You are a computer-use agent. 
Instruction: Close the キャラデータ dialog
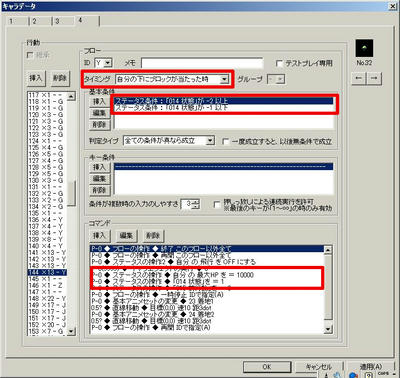click(393, 6)
